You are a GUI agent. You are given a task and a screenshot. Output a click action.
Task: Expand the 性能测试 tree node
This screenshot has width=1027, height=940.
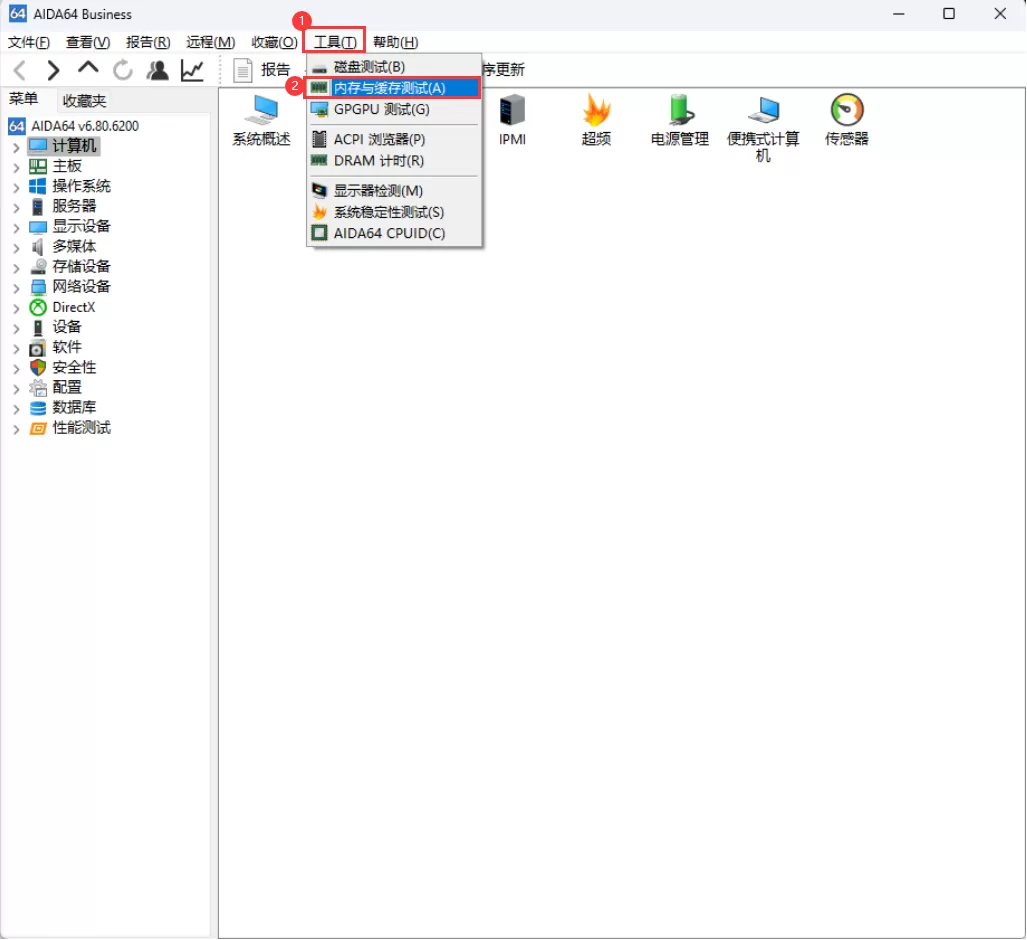click(16, 428)
